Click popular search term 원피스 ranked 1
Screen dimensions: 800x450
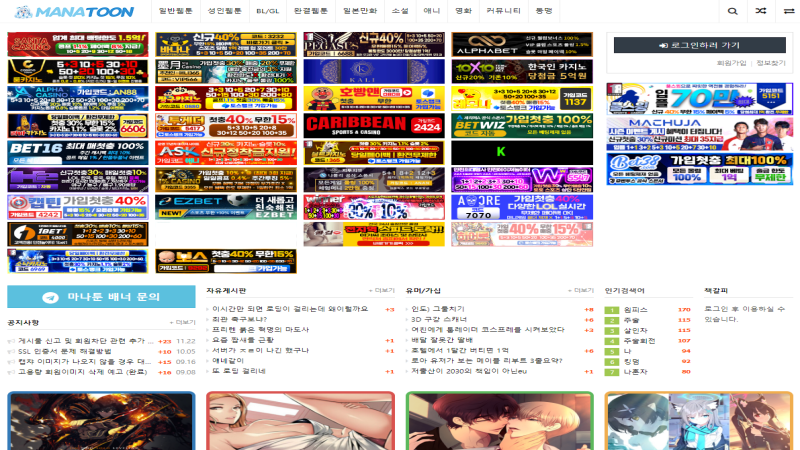tap(636, 310)
